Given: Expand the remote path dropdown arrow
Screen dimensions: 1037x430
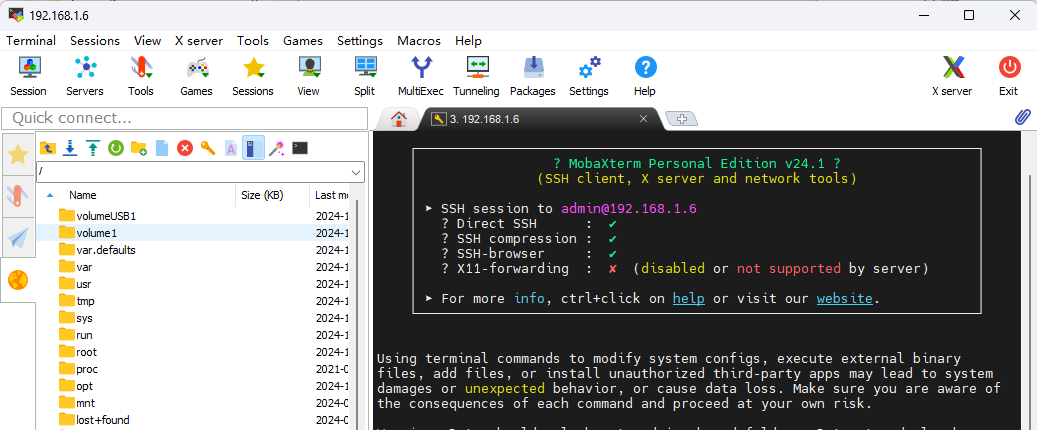Looking at the screenshot, I should pyautogui.click(x=357, y=172).
